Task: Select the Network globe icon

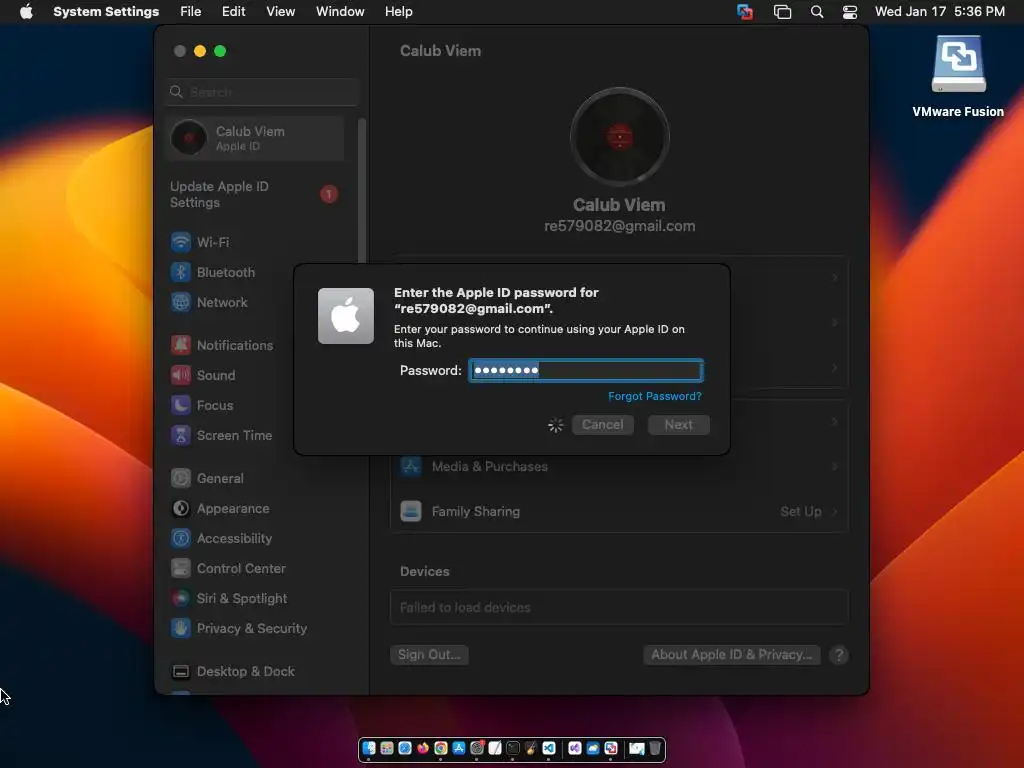Action: 181,302
